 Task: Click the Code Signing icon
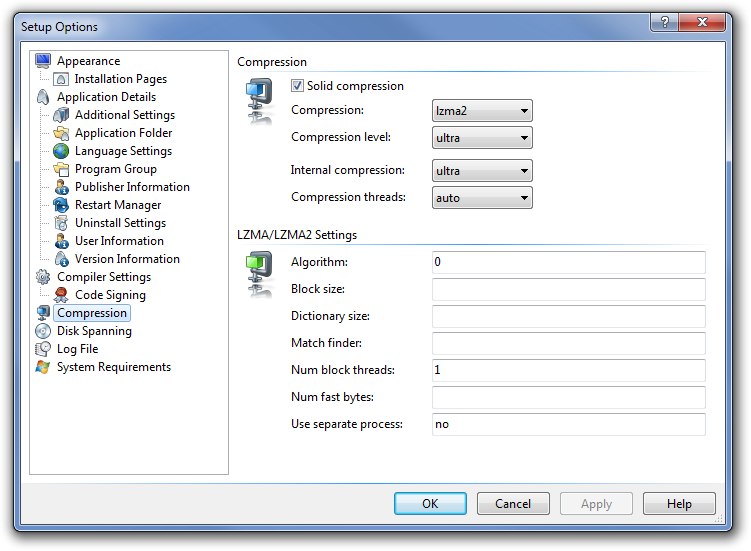point(61,295)
